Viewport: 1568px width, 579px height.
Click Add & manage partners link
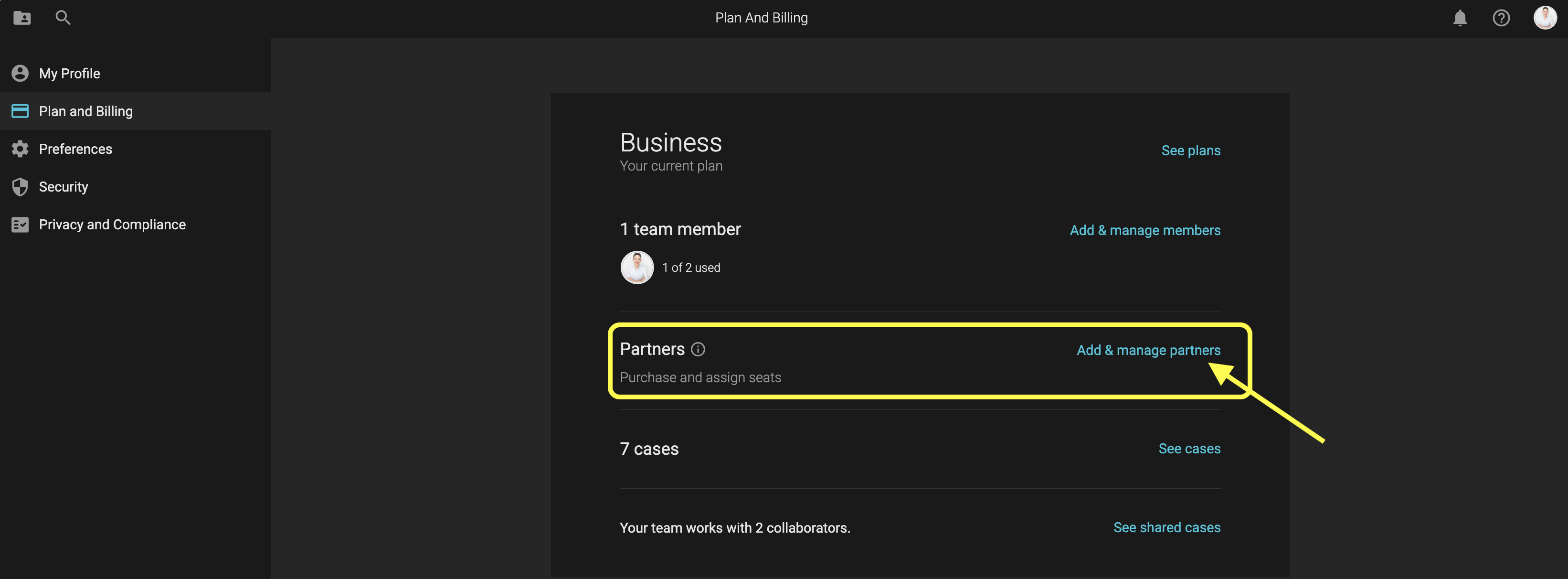[1148, 350]
